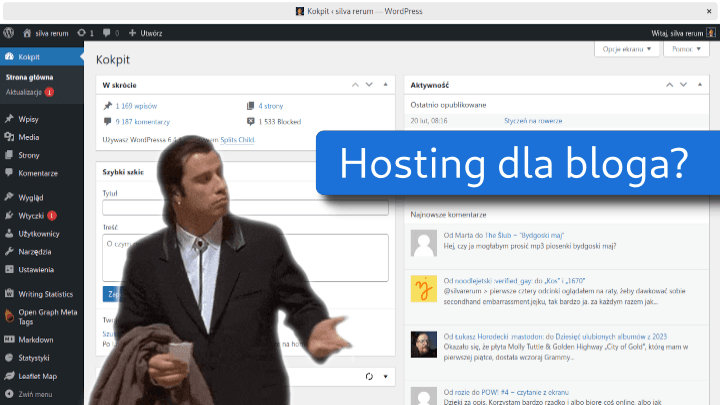
Task: Open Writing Statistics plugin page
Action: (x=46, y=294)
